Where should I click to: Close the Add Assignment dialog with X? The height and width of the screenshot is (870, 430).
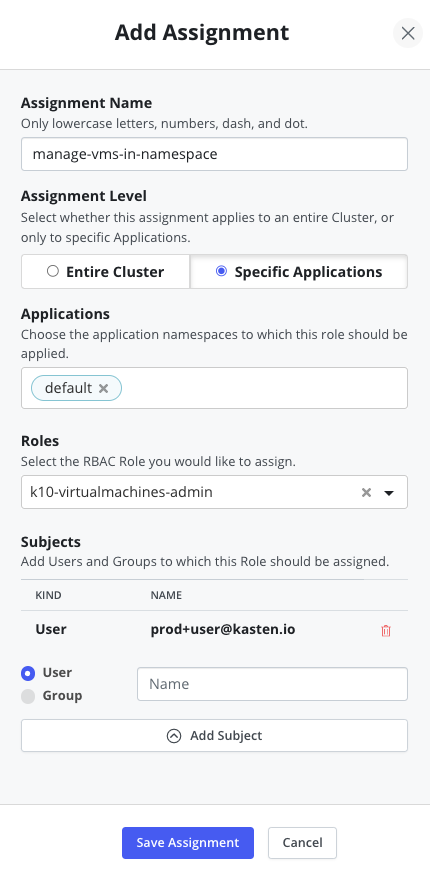[408, 33]
